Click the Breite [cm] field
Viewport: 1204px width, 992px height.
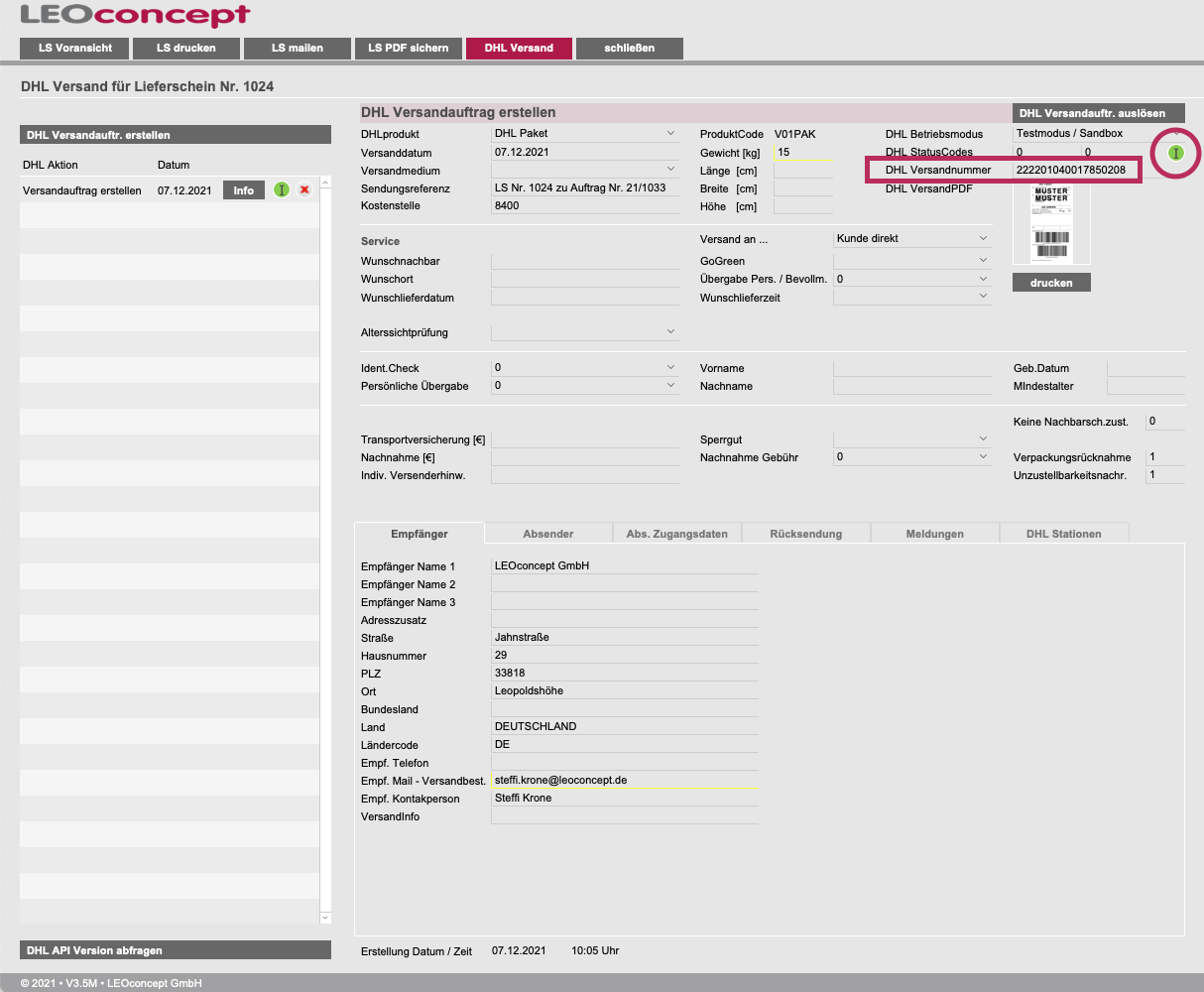pyautogui.click(x=803, y=188)
